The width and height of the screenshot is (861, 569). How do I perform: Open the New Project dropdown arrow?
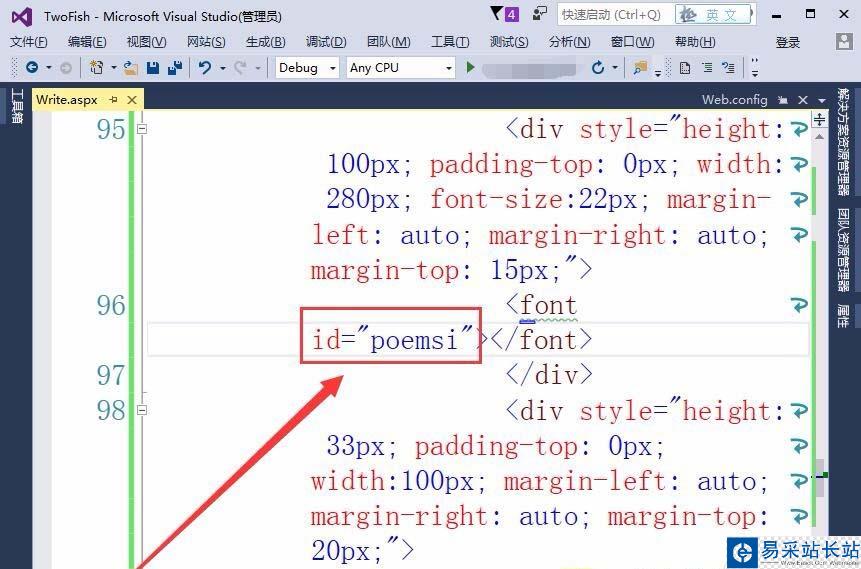tap(113, 68)
